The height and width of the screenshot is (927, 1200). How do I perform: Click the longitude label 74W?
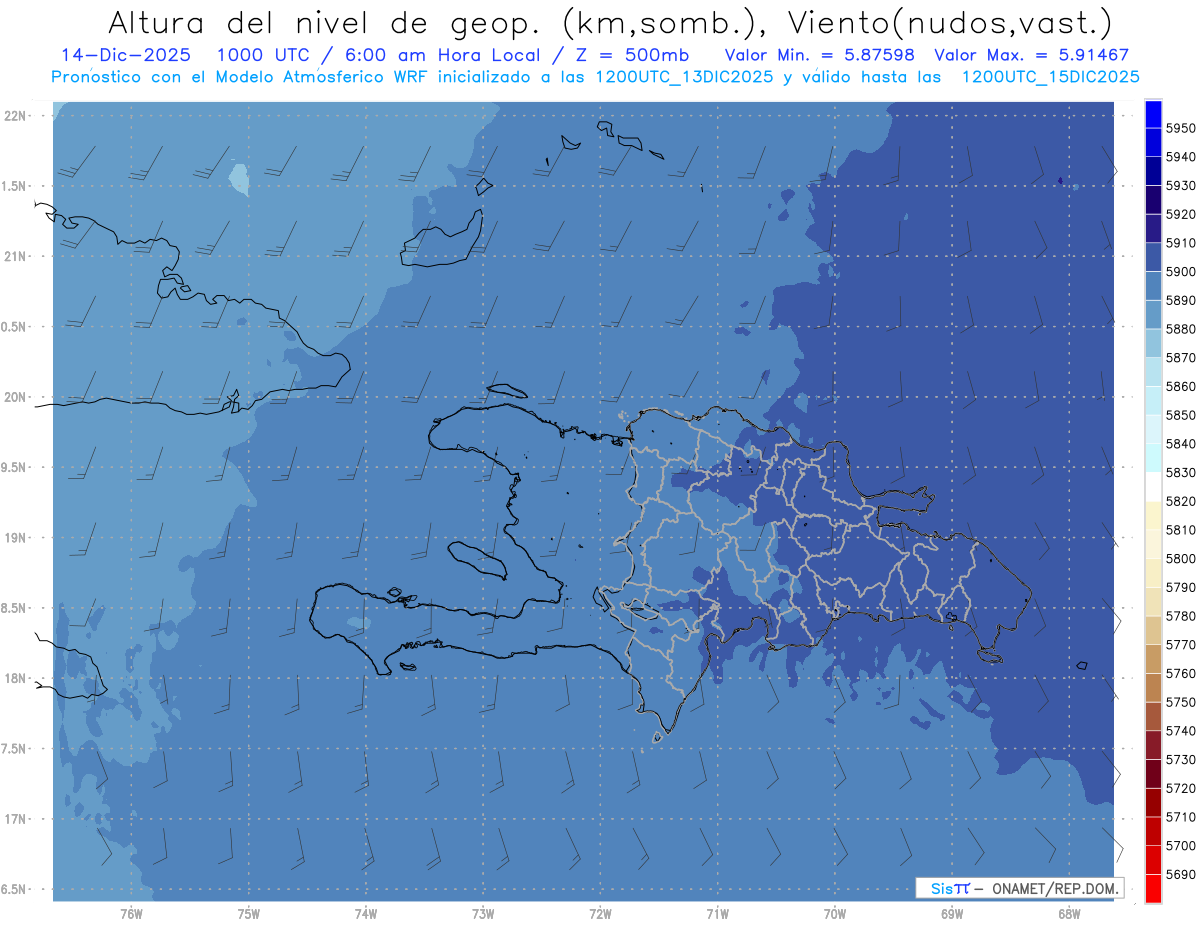click(x=365, y=914)
